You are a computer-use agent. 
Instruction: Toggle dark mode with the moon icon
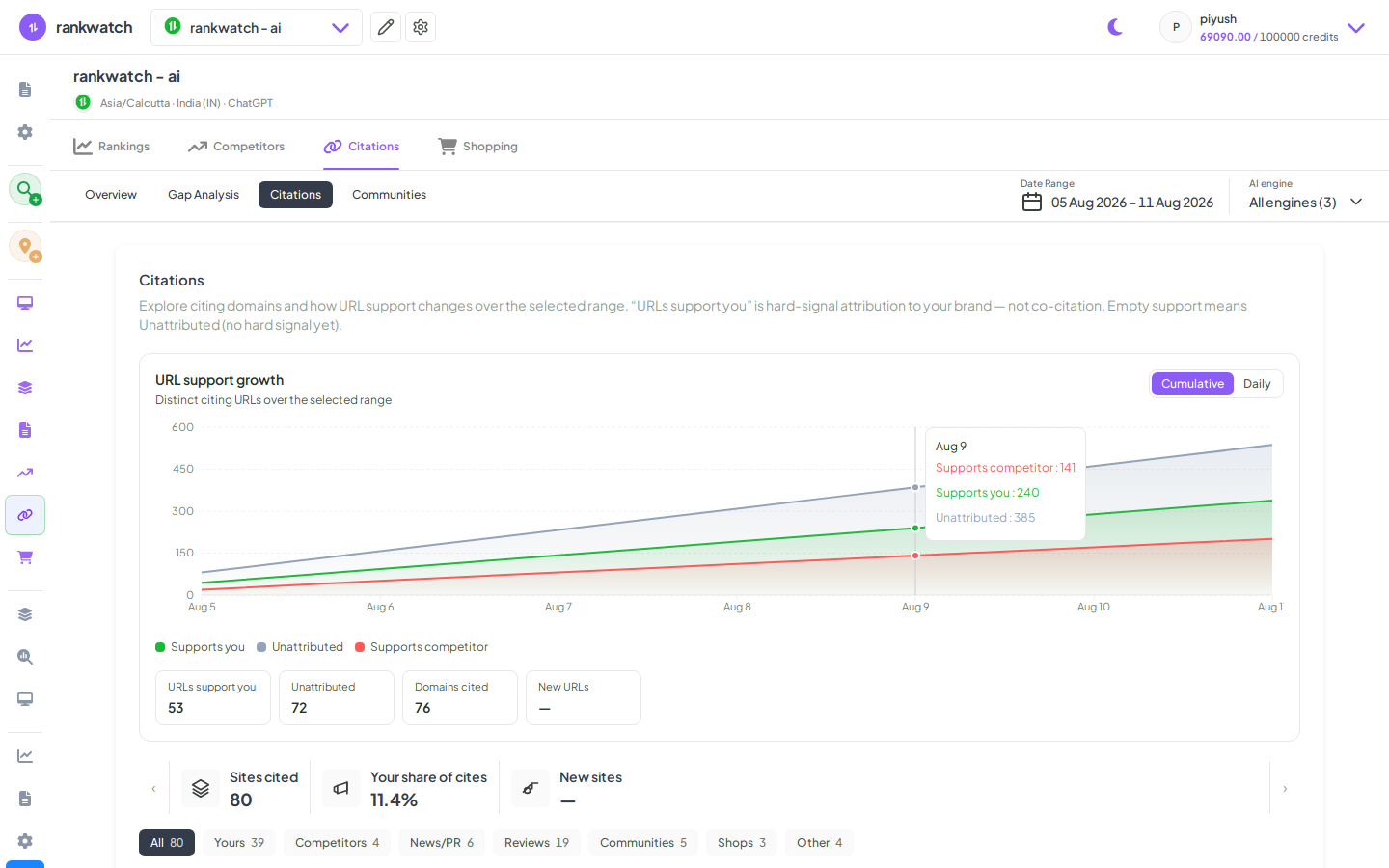pyautogui.click(x=1116, y=27)
